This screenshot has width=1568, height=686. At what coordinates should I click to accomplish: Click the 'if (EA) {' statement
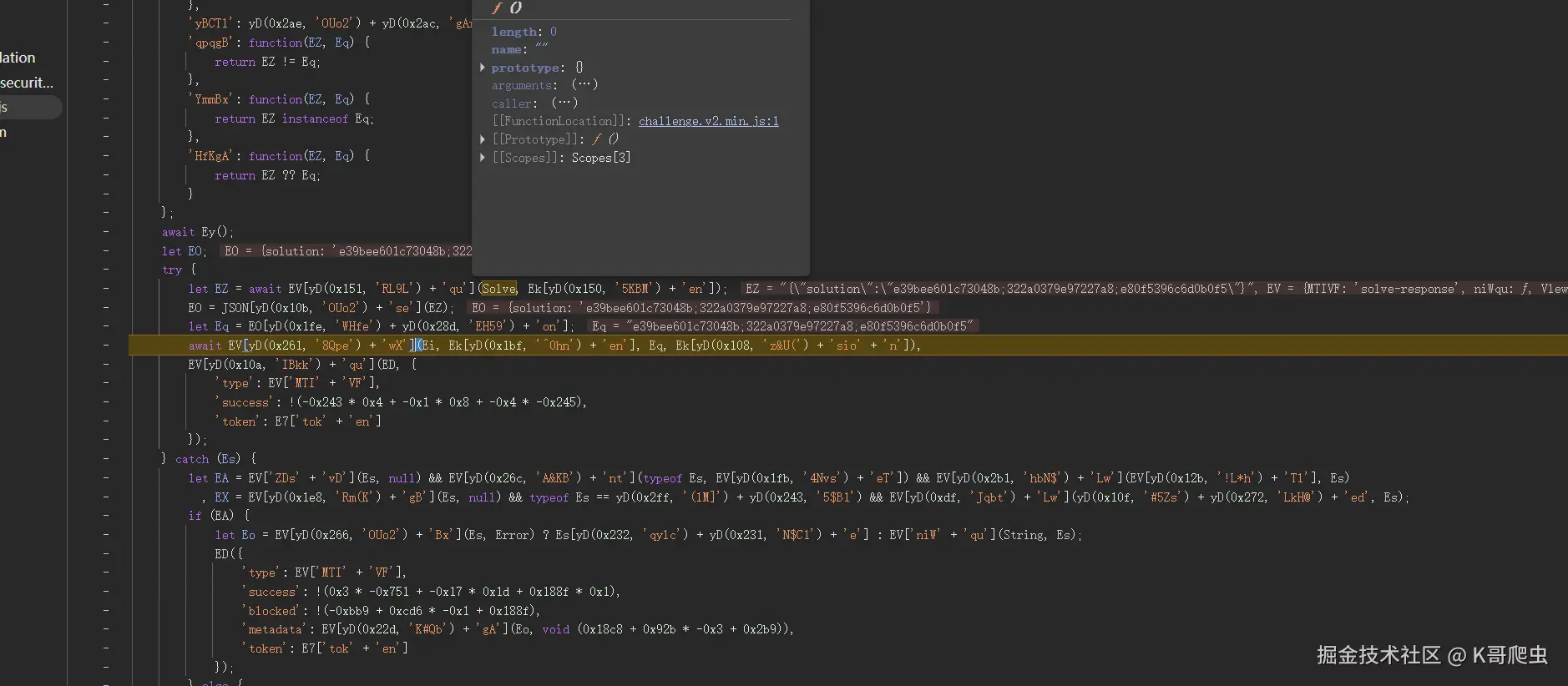point(219,516)
